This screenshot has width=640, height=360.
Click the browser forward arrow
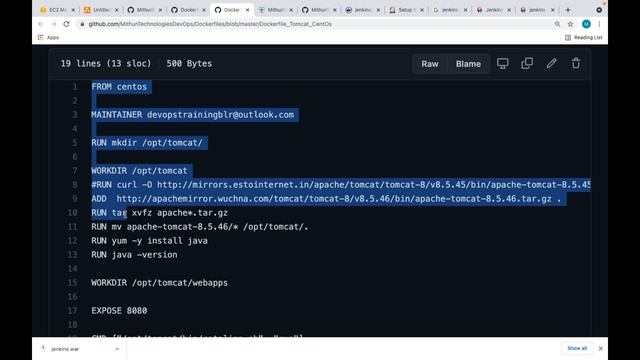coord(53,24)
